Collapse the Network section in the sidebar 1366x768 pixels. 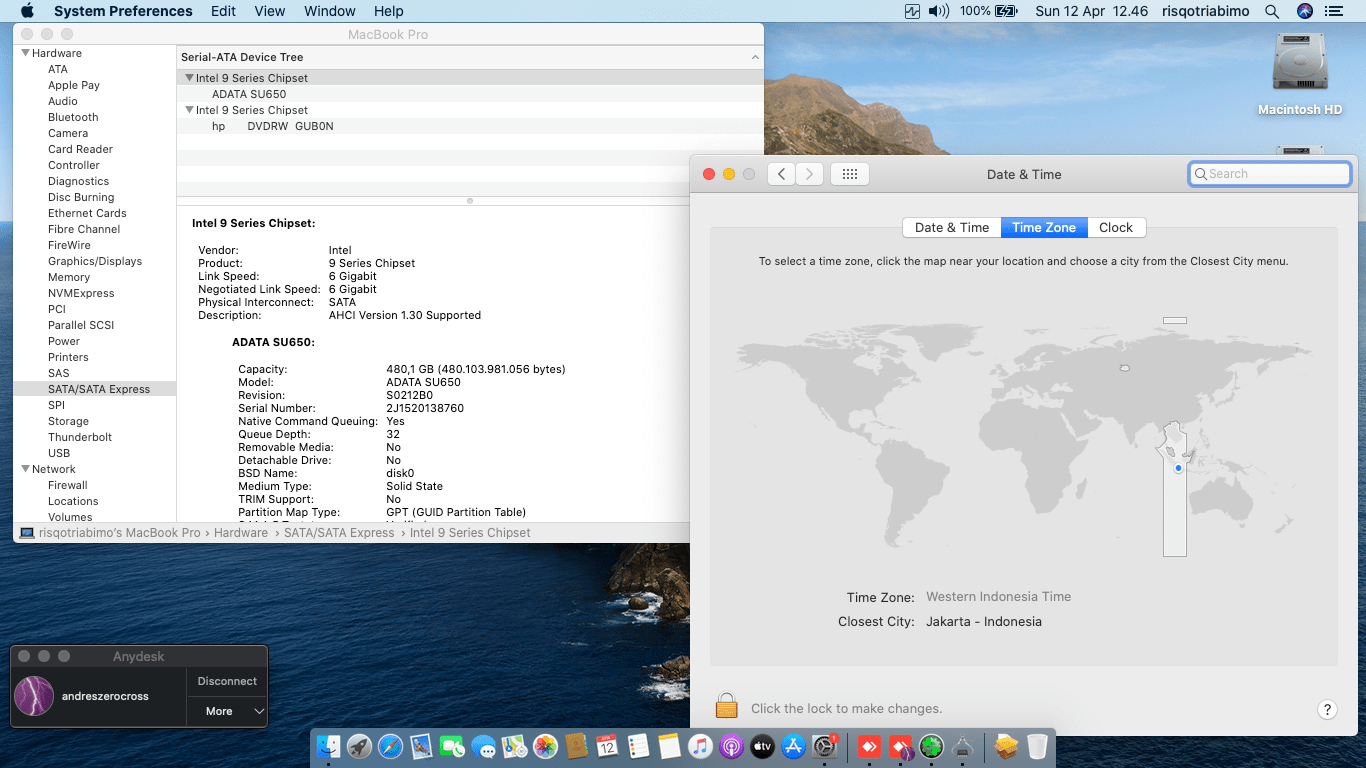25,469
